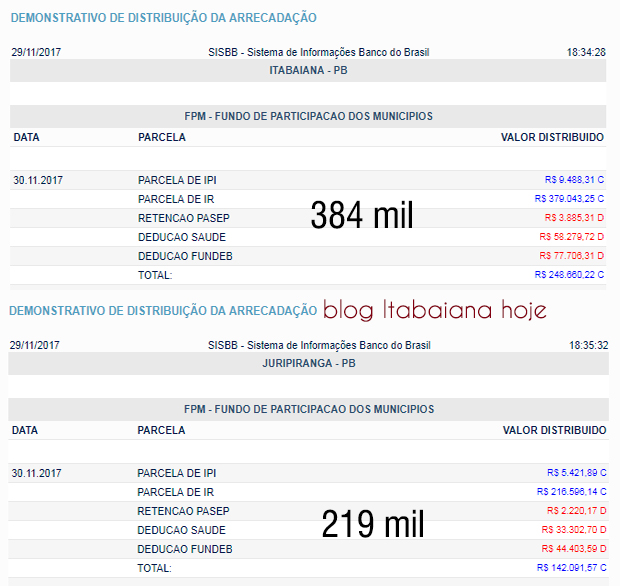The image size is (620, 586).
Task: Click the Juripiranga RETENCAO PASEP label
Action: (x=183, y=511)
